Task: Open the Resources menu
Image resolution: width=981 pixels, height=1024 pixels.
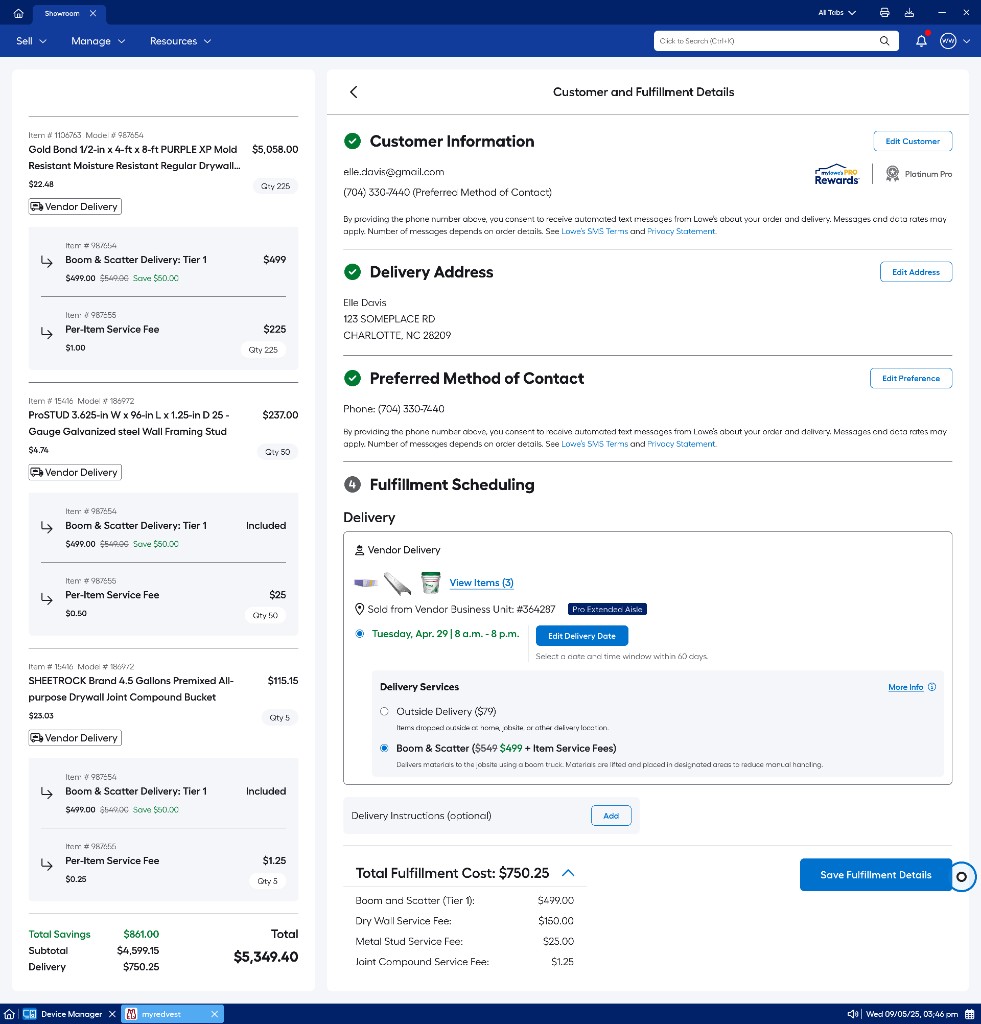Action: (x=180, y=40)
